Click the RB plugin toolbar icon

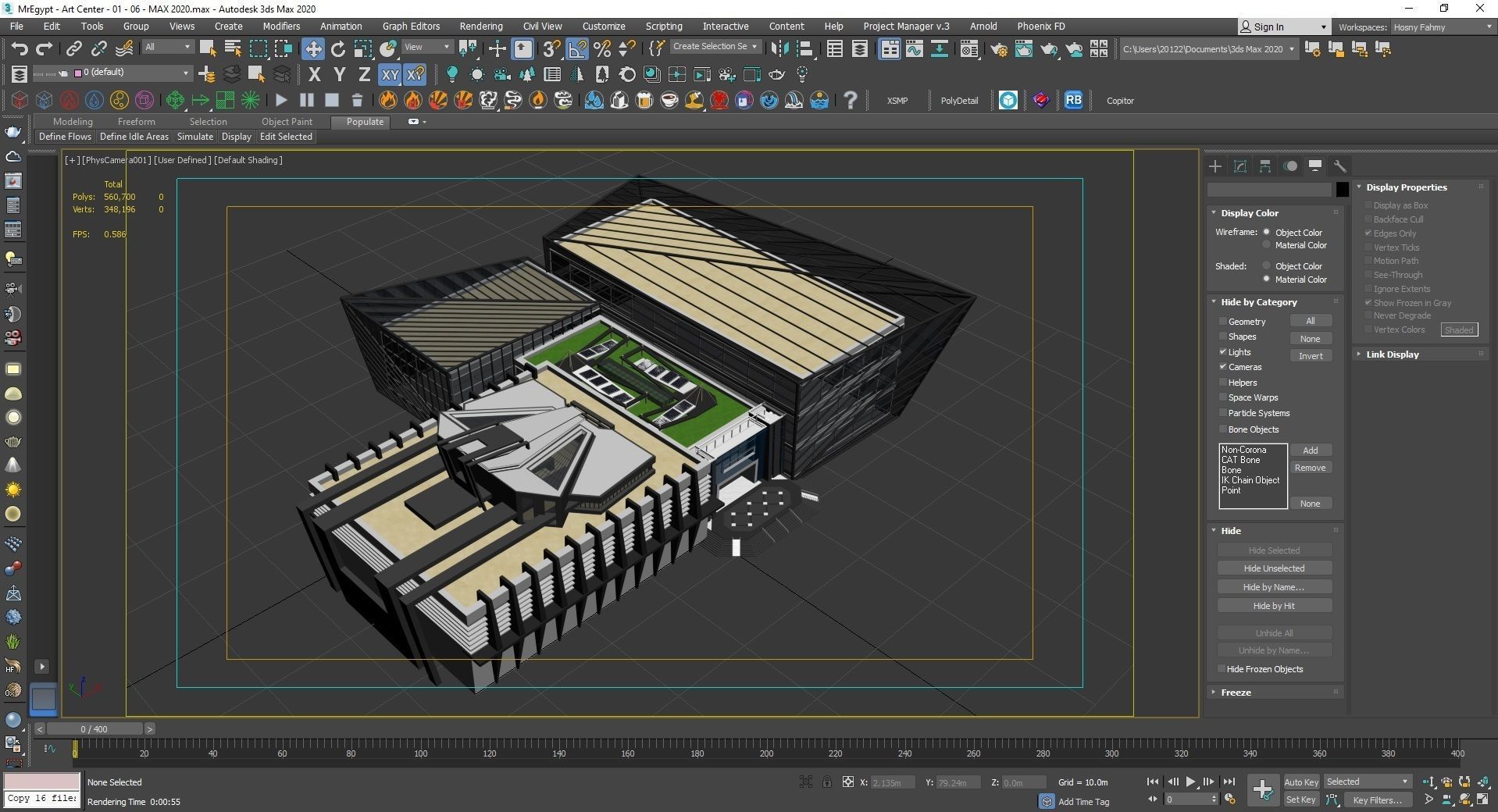point(1073,101)
